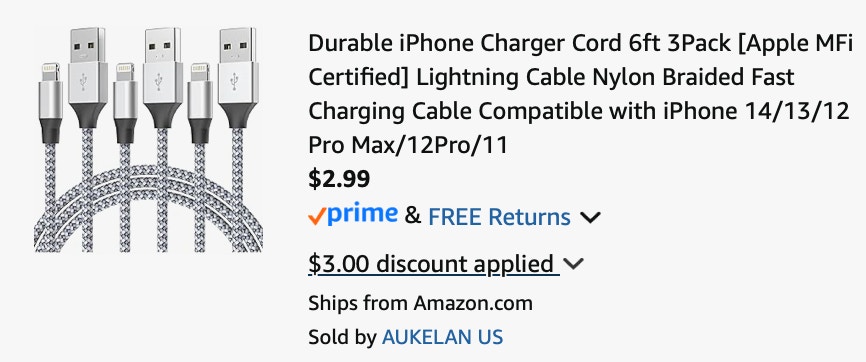Click the rightmost USB-A connector in the image
This screenshot has width=866, height=362.
[238, 78]
